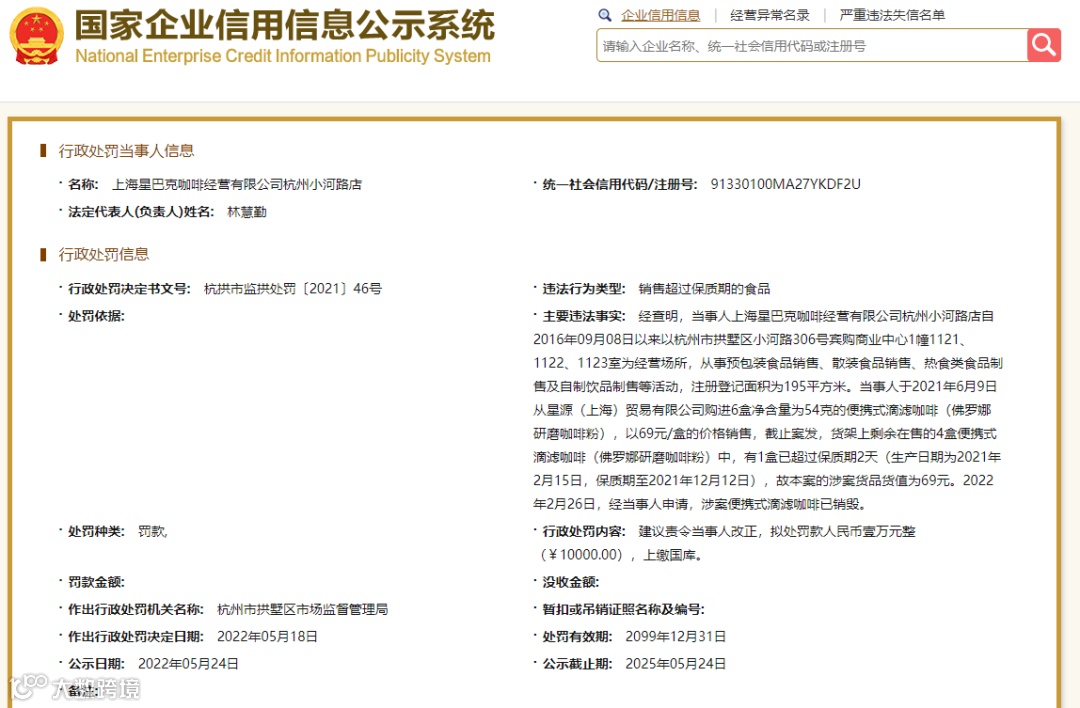Viewport: 1080px width, 708px height.
Task: Select the 企业信用信息 tab
Action: click(660, 15)
